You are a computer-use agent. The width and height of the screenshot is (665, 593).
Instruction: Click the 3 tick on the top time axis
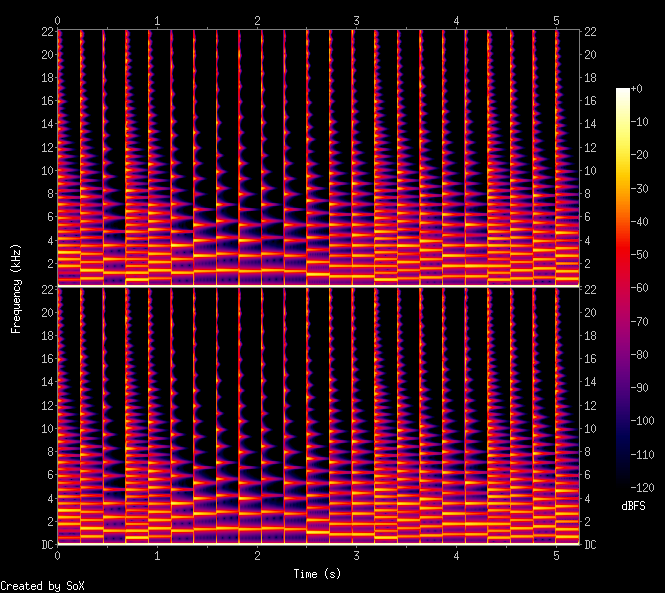coord(357,20)
